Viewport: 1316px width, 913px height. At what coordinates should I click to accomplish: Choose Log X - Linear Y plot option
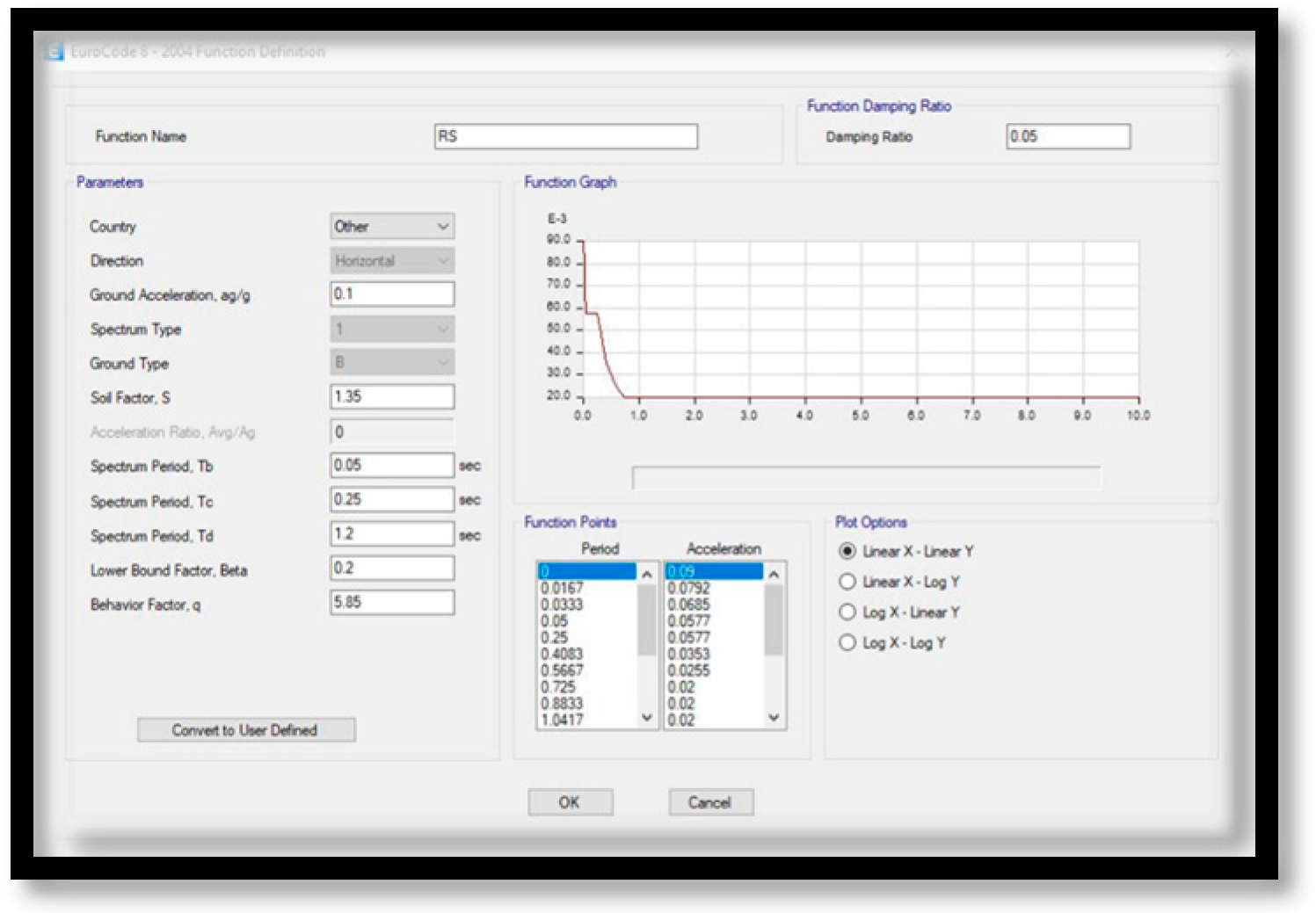847,612
